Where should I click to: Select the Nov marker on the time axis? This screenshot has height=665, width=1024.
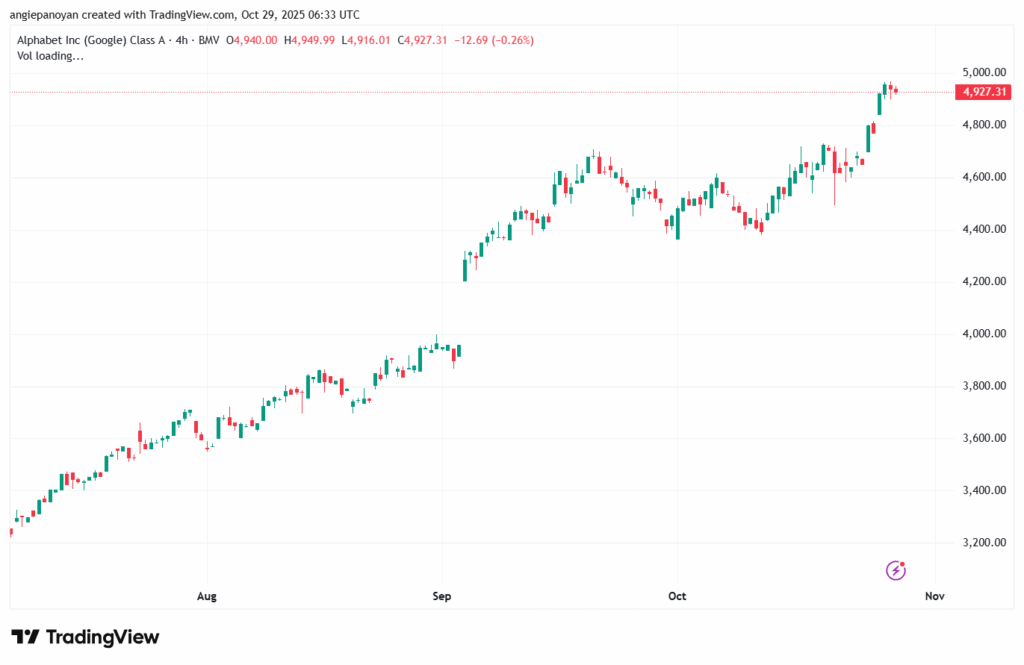[934, 597]
